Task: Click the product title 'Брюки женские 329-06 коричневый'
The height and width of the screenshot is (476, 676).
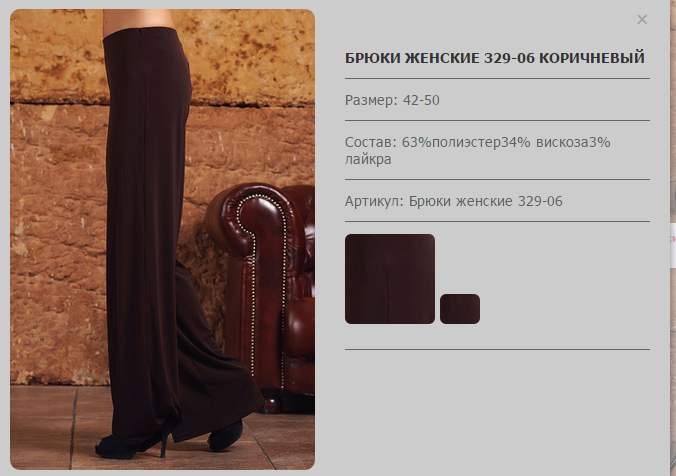Action: tap(494, 58)
